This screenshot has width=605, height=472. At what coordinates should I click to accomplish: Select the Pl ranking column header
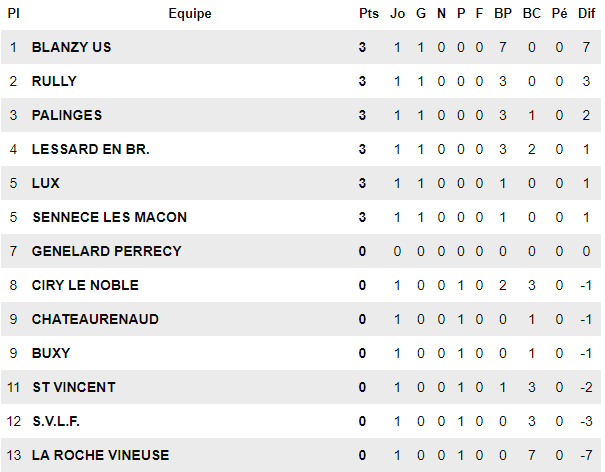coord(13,14)
